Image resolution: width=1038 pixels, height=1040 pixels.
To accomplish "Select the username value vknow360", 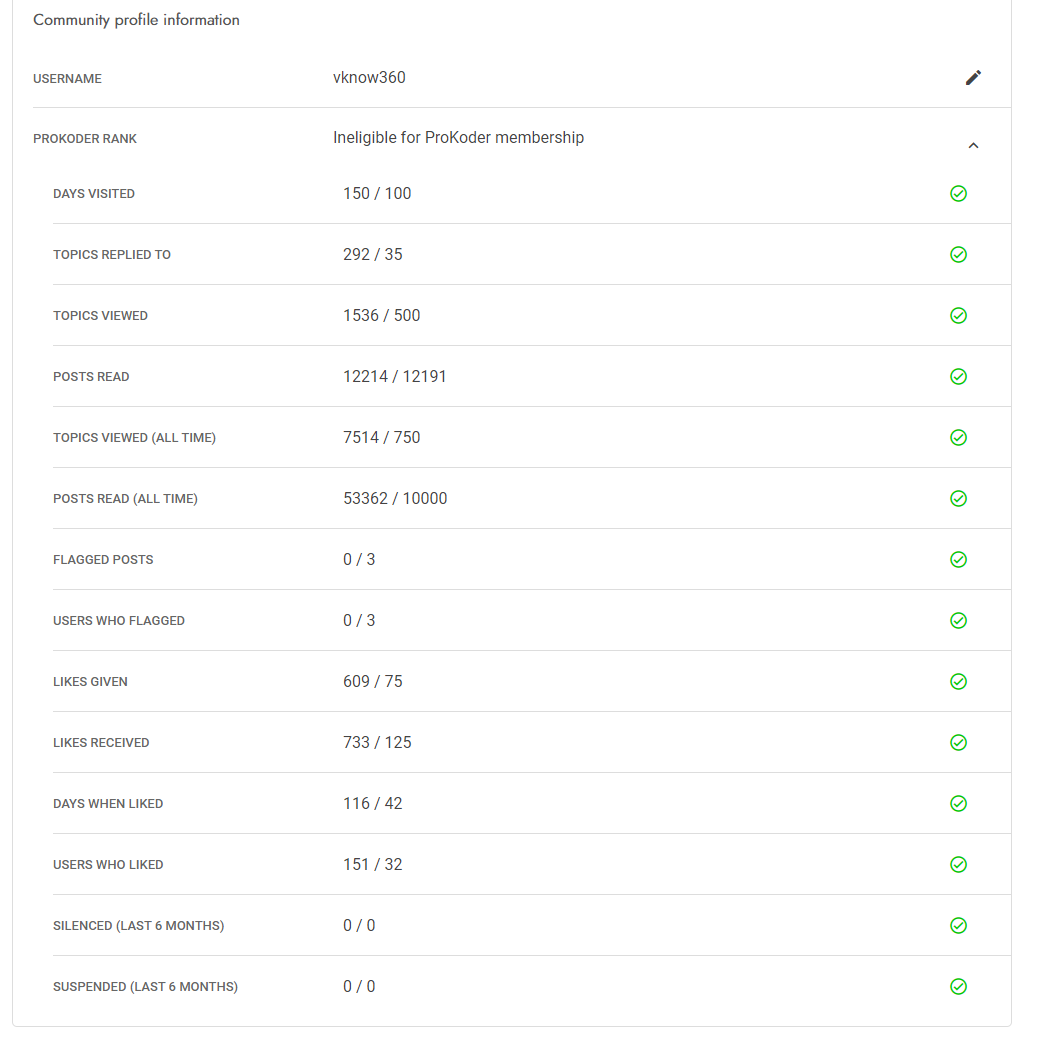I will (369, 78).
